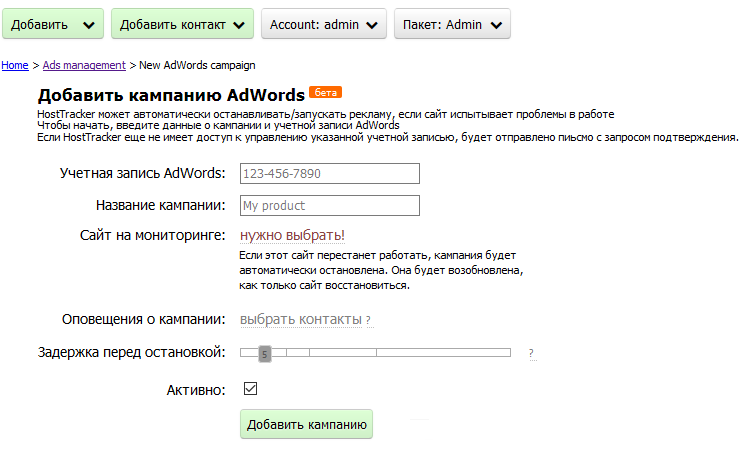
Task: Click the help mark beside выбрать контакты
Action: click(368, 320)
